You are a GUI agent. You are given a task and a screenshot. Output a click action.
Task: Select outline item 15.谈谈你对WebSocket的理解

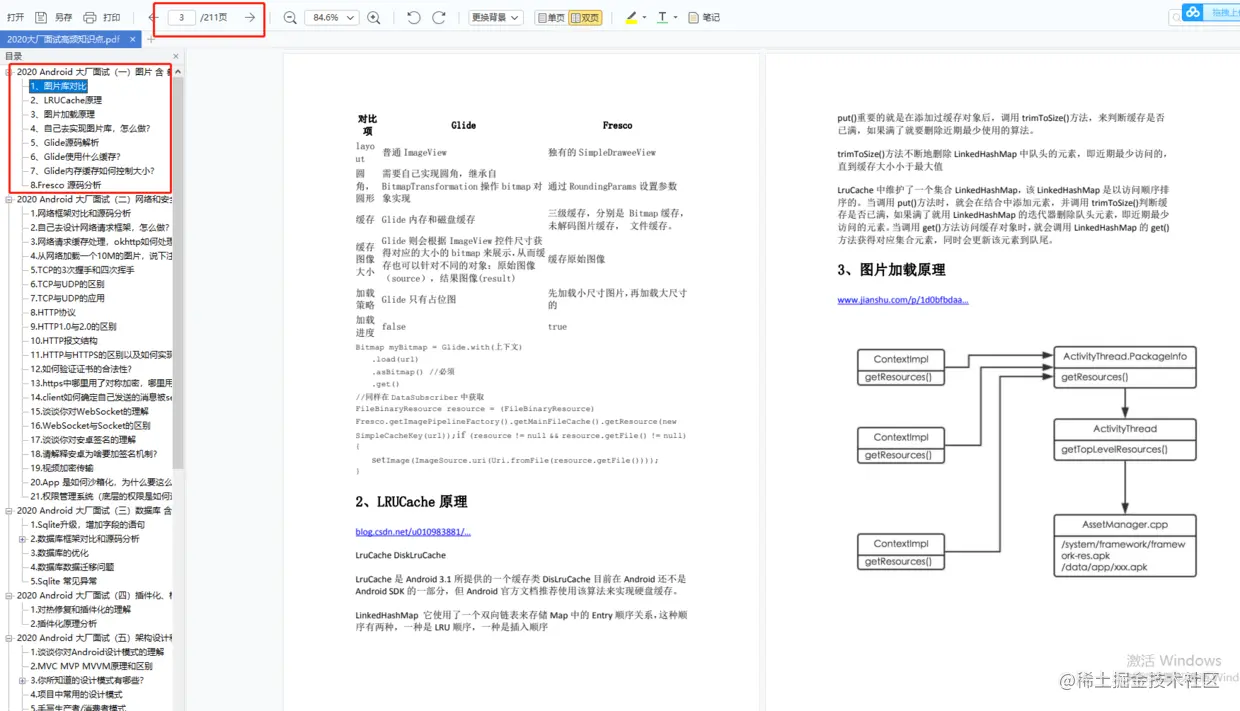(89, 411)
